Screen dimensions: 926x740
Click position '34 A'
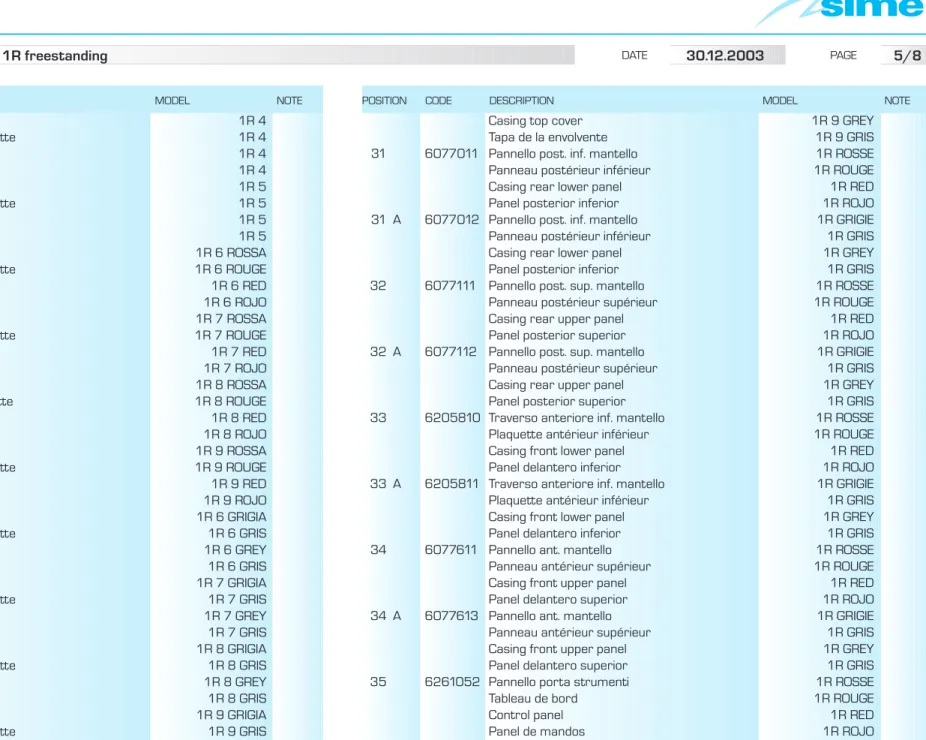coord(386,616)
